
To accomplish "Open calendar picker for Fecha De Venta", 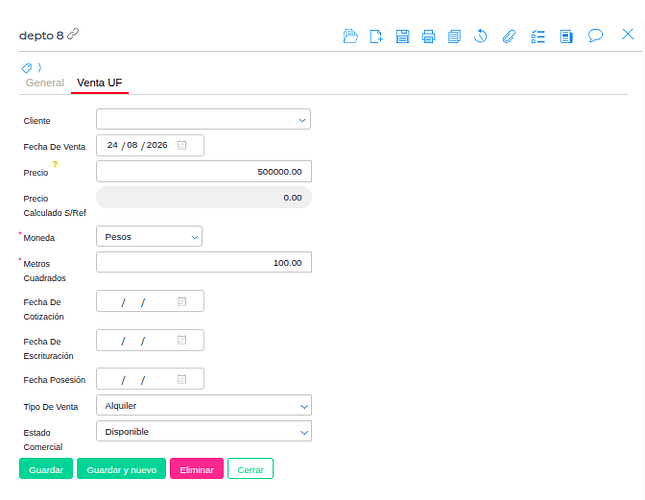I will coord(181,145).
